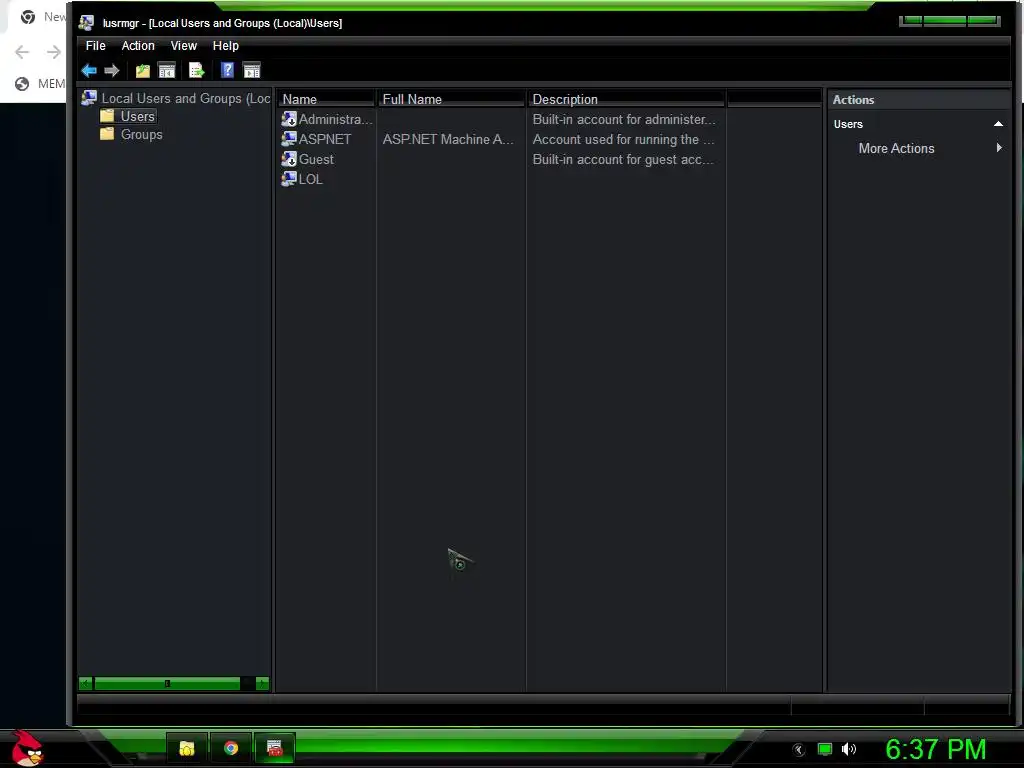Click the green monitor tray icon
Screen dimensions: 1024x768
point(825,749)
